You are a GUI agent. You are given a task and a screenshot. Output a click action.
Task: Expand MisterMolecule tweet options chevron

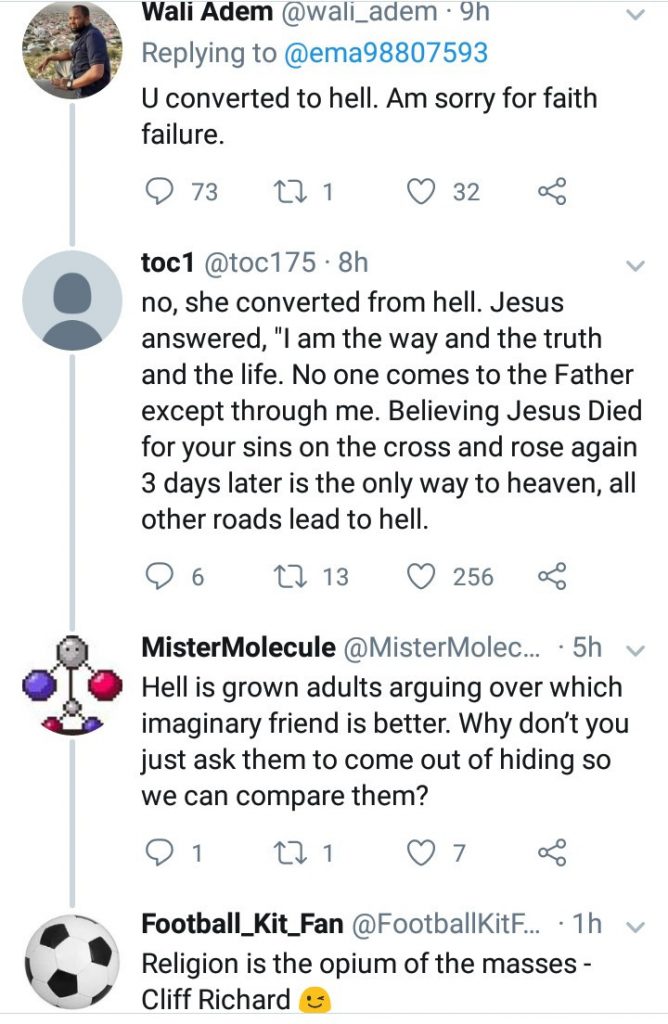[635, 649]
